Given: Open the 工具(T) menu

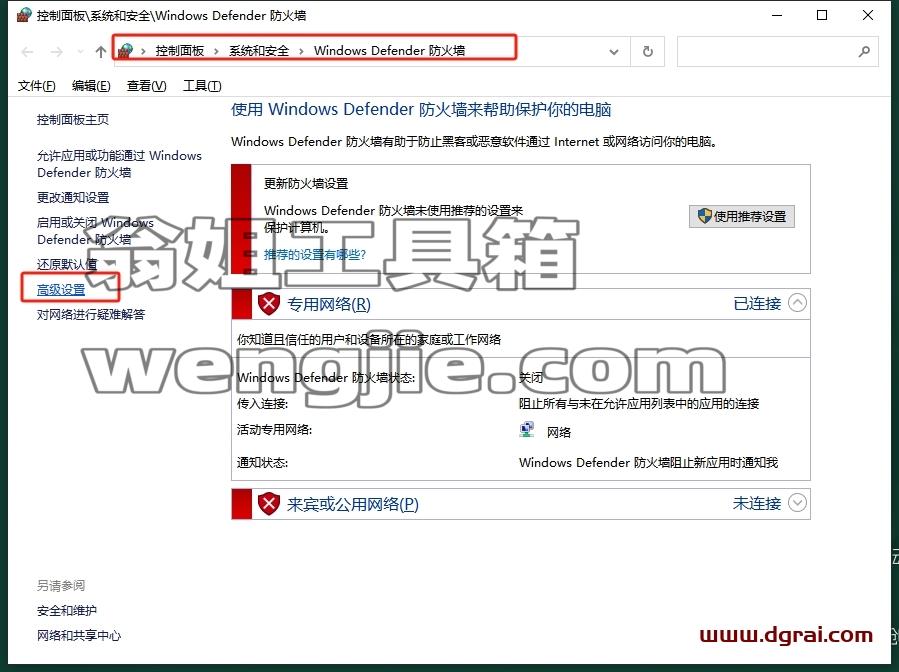Looking at the screenshot, I should pyautogui.click(x=202, y=86).
